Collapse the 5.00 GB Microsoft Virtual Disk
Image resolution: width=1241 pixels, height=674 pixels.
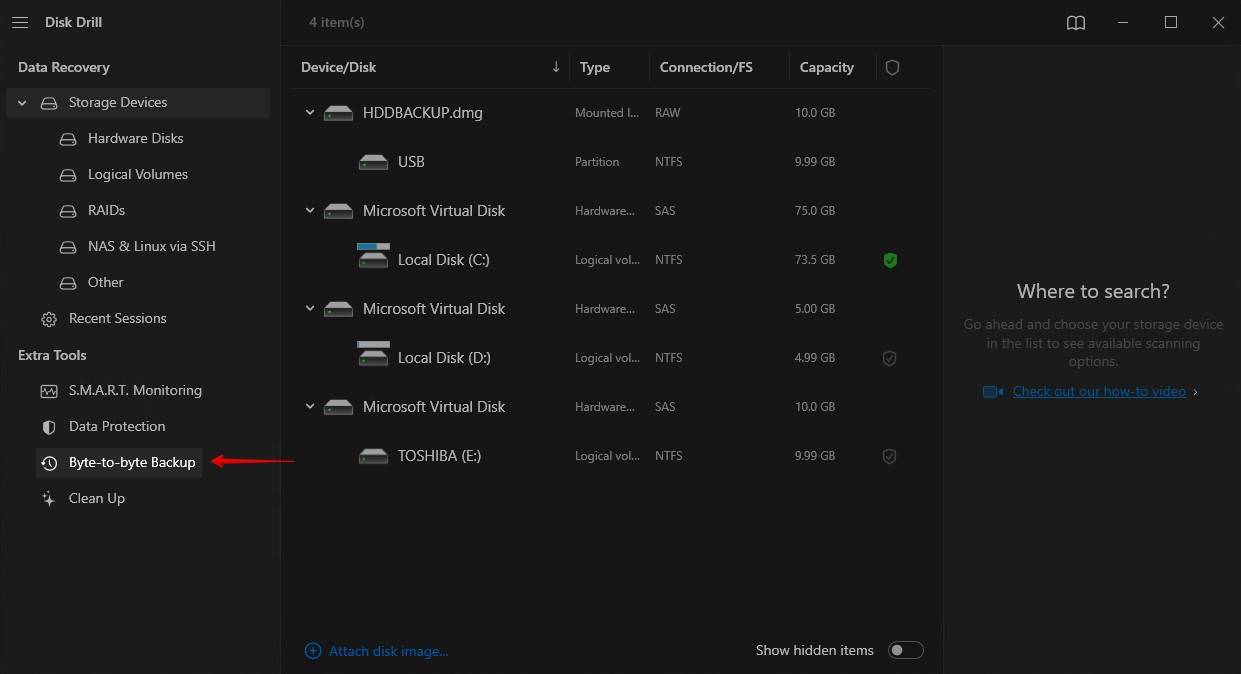pyautogui.click(x=310, y=309)
